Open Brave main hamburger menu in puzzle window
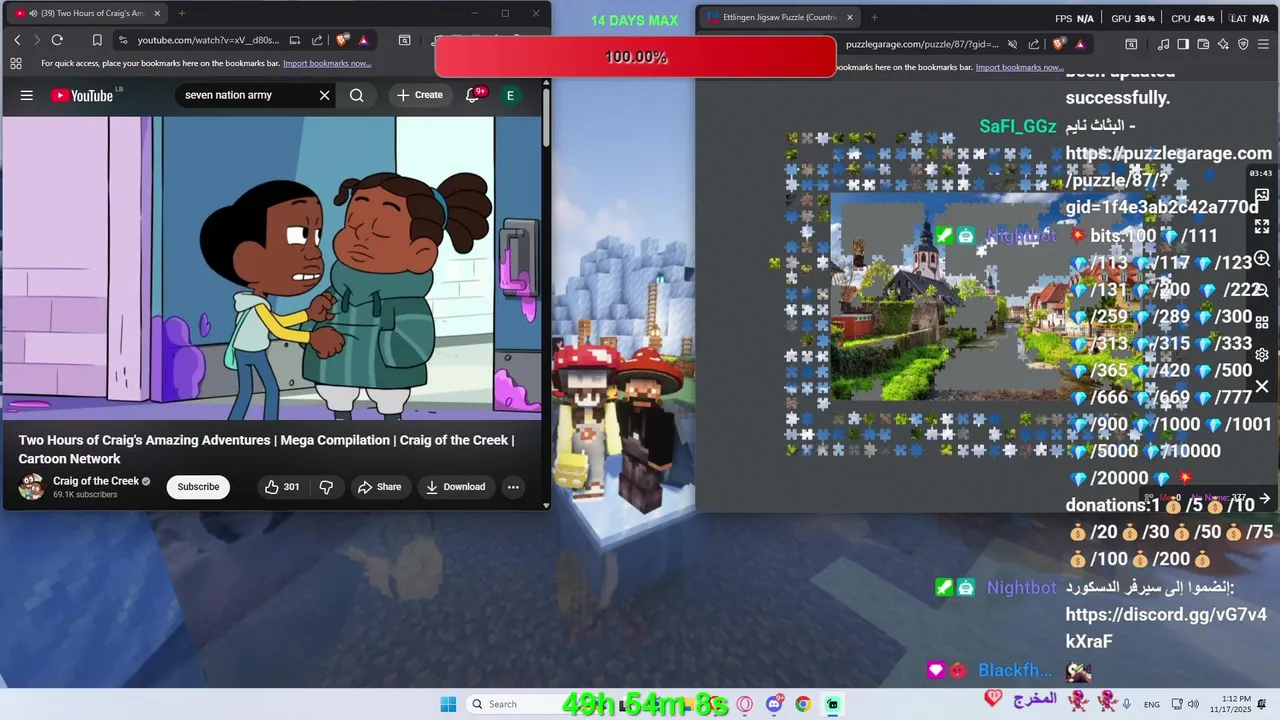The height and width of the screenshot is (720, 1280). [x=1264, y=44]
